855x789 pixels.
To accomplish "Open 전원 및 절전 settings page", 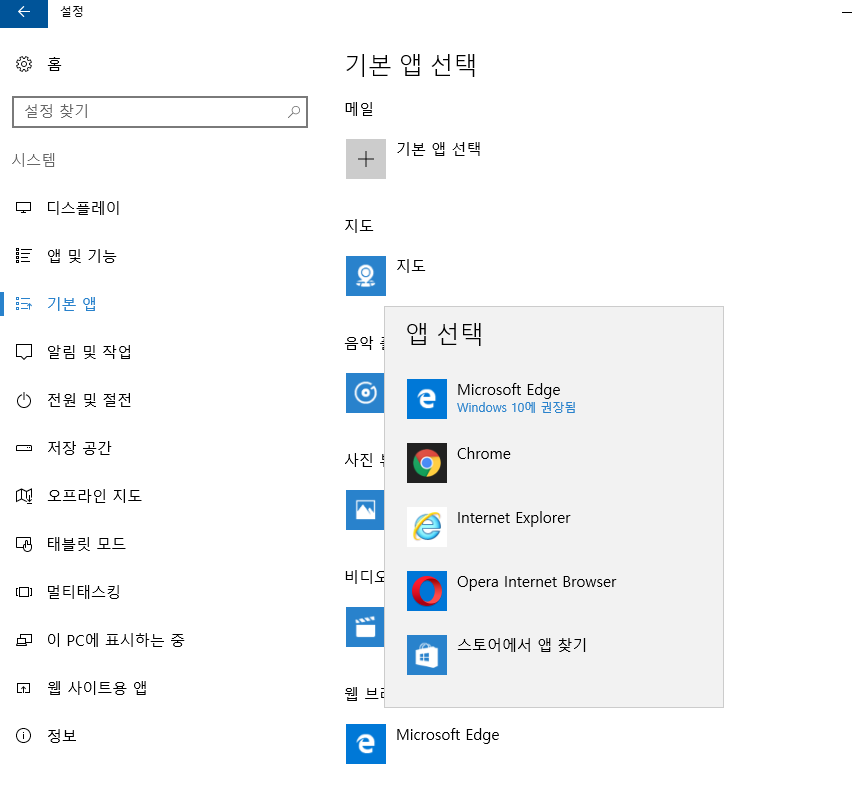I will tap(89, 400).
